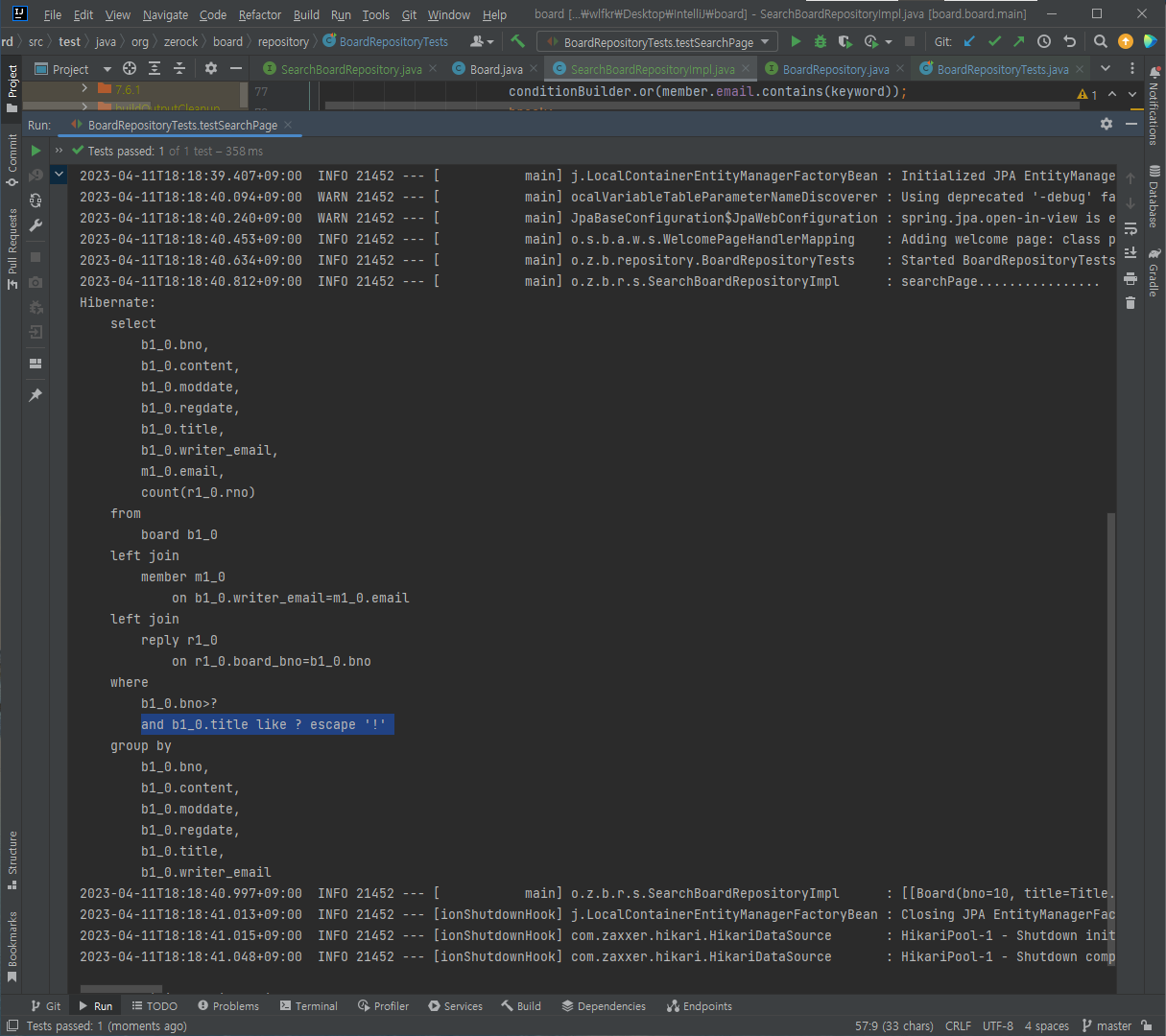
Task: Open Project panel gear options
Action: tap(211, 69)
